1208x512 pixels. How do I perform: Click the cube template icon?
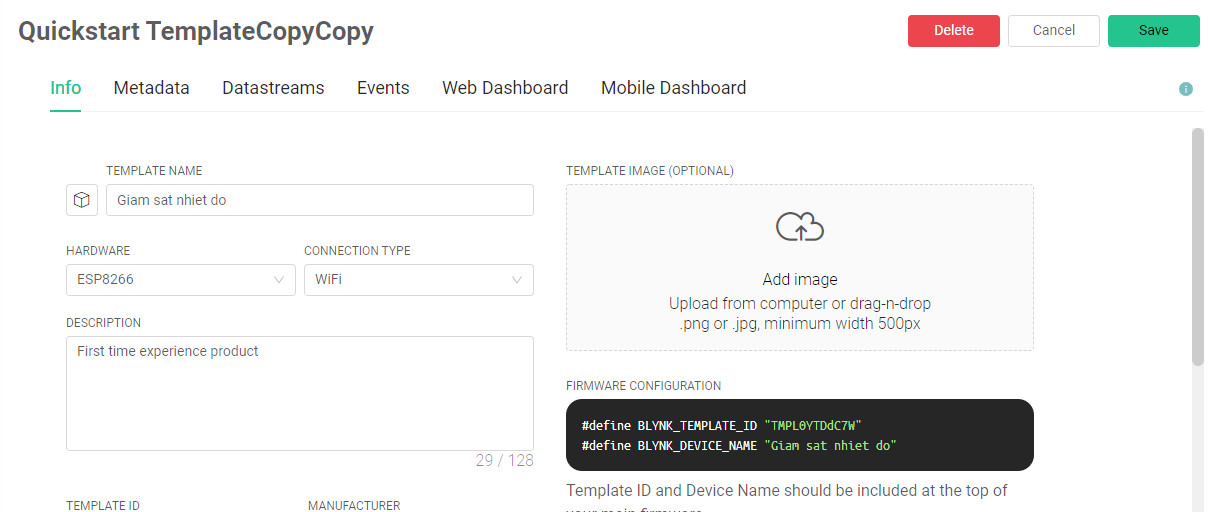[81, 200]
